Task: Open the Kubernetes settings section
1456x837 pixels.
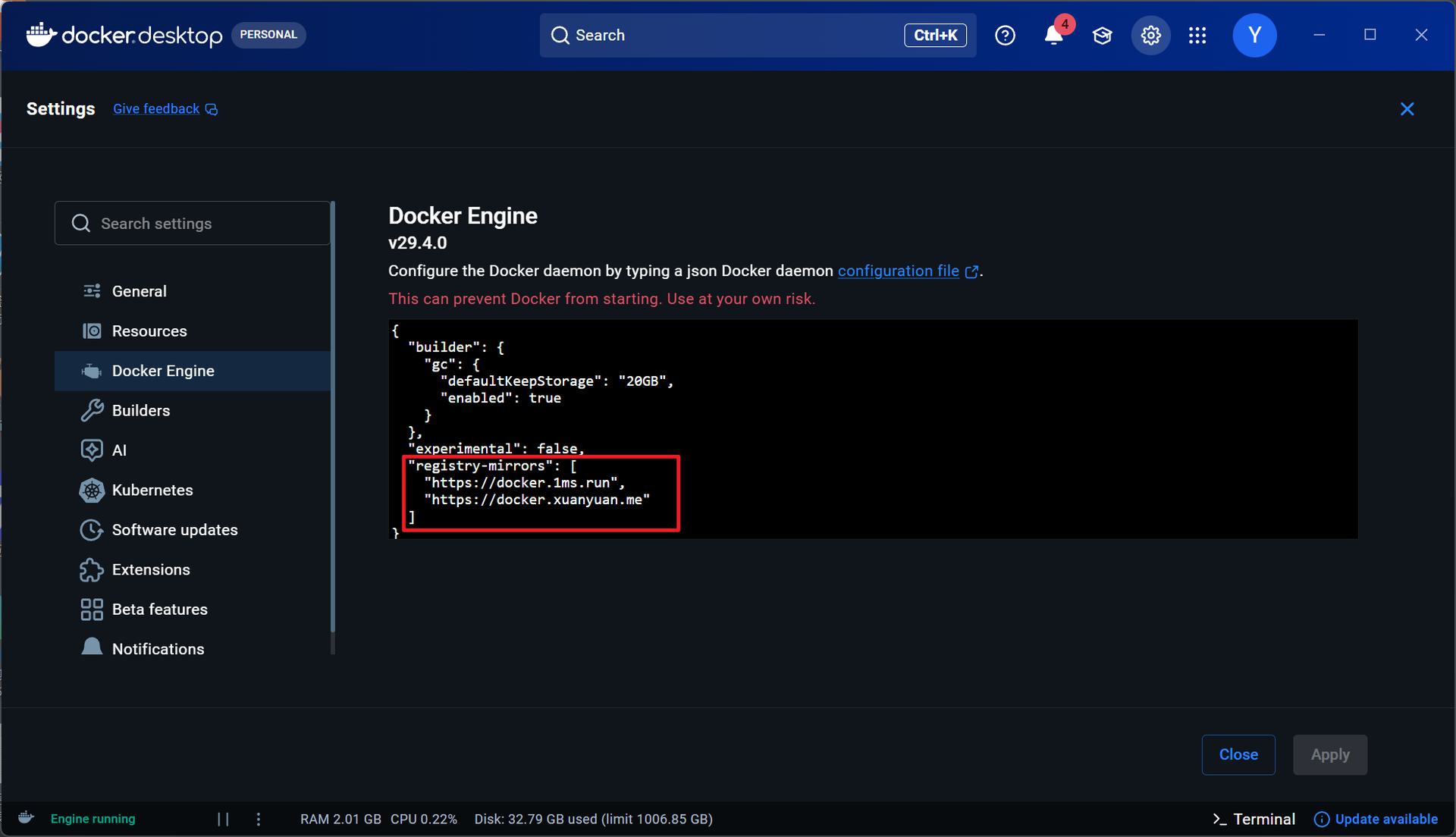Action: pos(193,490)
